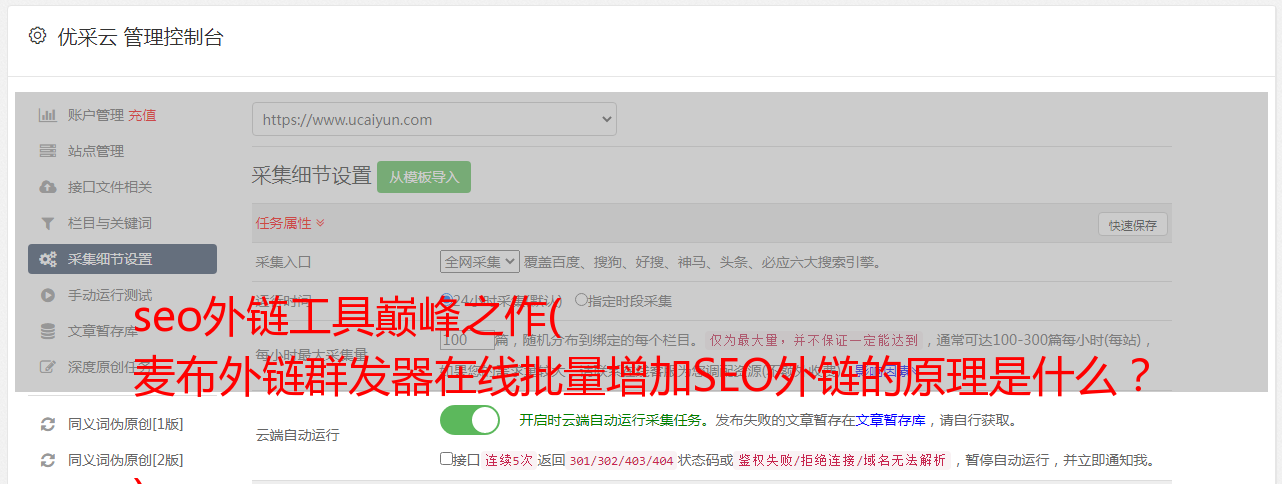Open the 全网采集 dropdown

[x=480, y=262]
